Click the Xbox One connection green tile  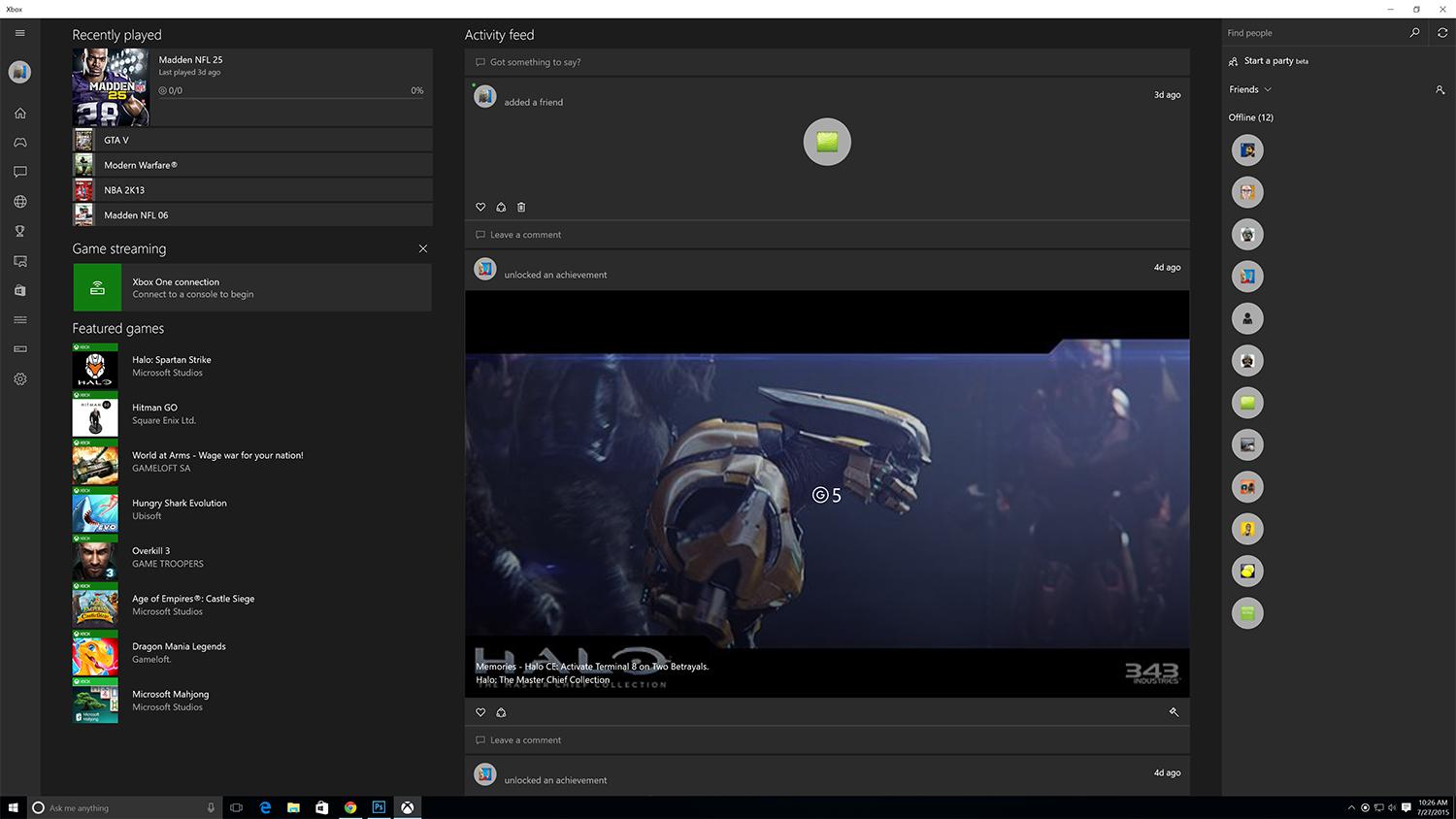pyautogui.click(x=97, y=288)
